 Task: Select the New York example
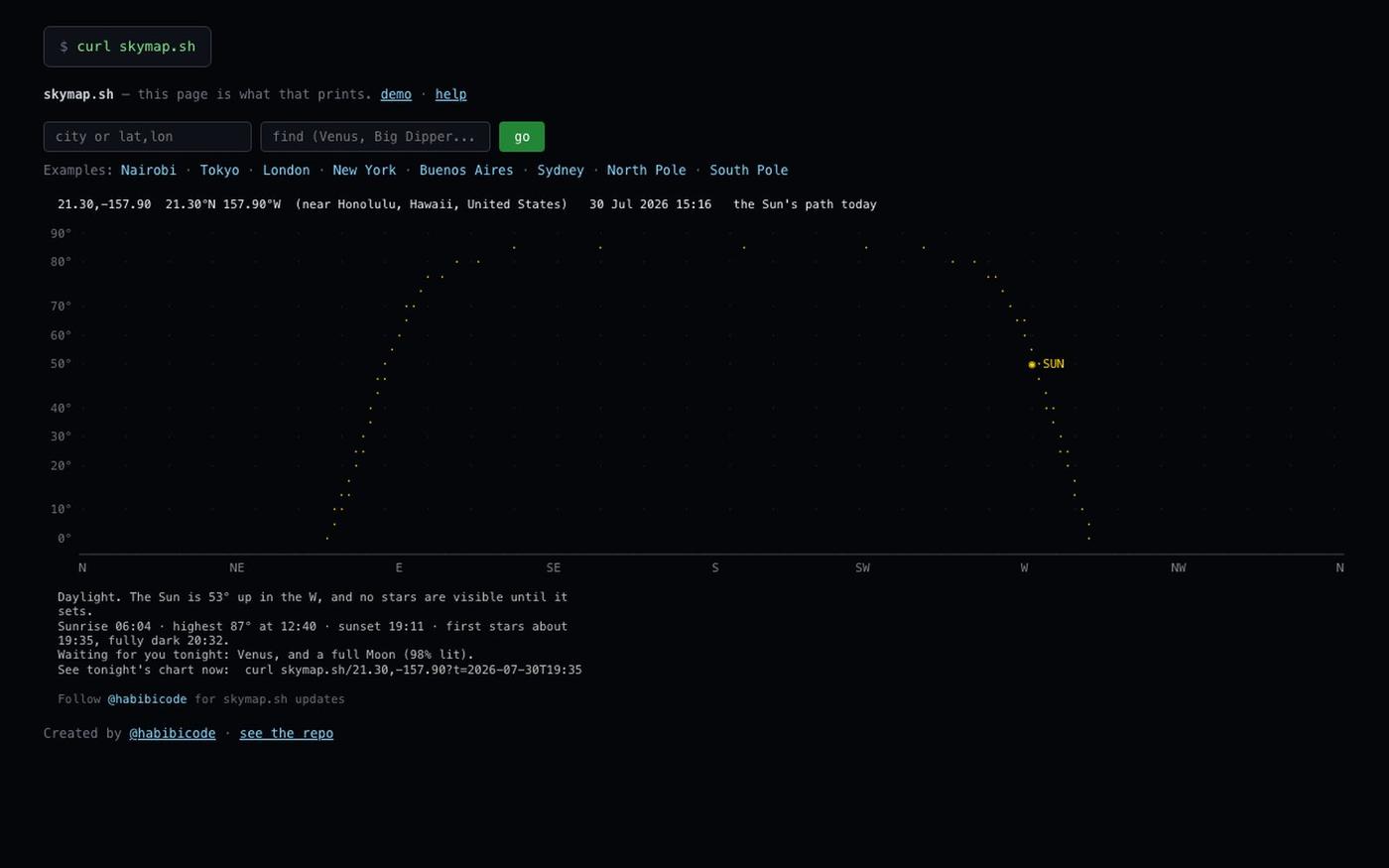click(x=364, y=170)
